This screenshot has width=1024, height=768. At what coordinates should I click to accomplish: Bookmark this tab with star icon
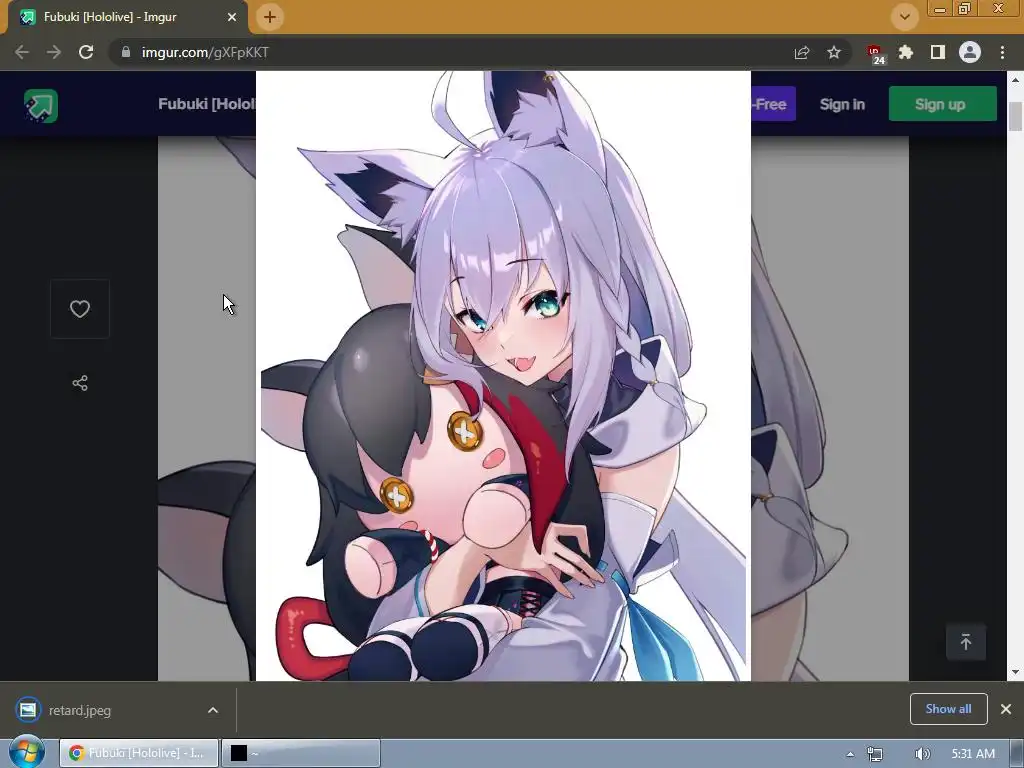(x=834, y=52)
